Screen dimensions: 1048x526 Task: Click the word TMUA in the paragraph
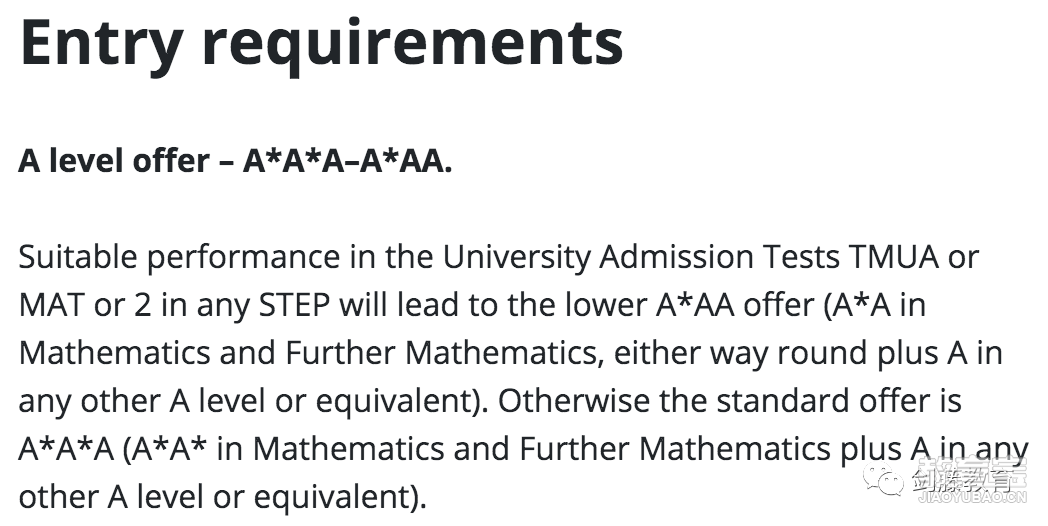pyautogui.click(x=894, y=257)
